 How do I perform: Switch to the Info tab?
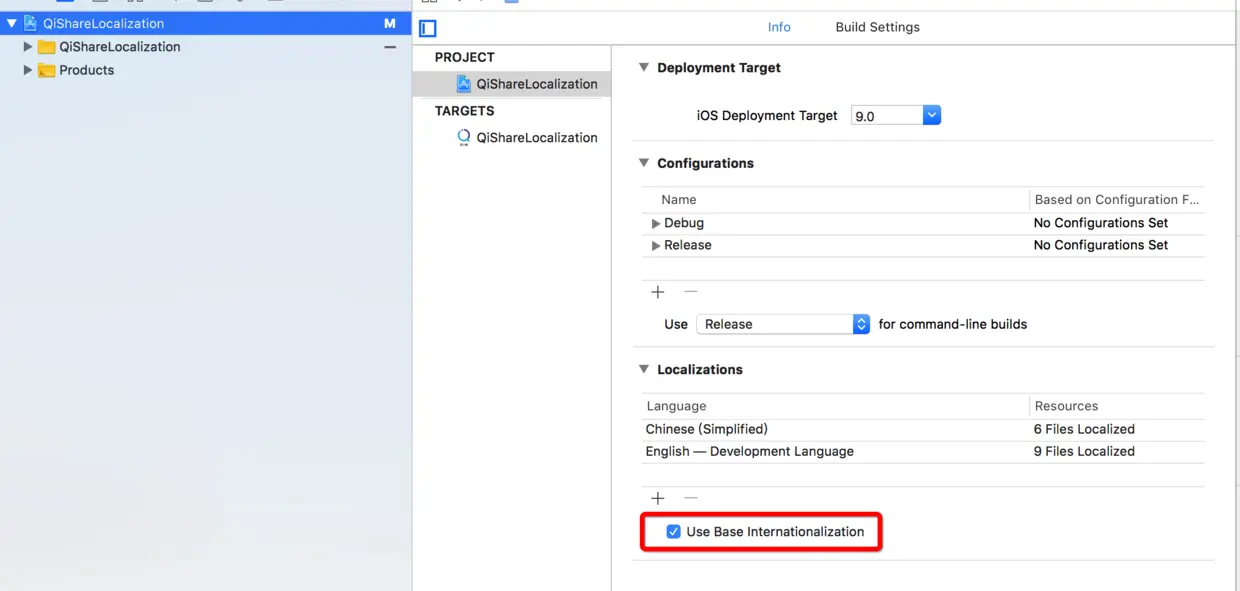click(x=779, y=27)
